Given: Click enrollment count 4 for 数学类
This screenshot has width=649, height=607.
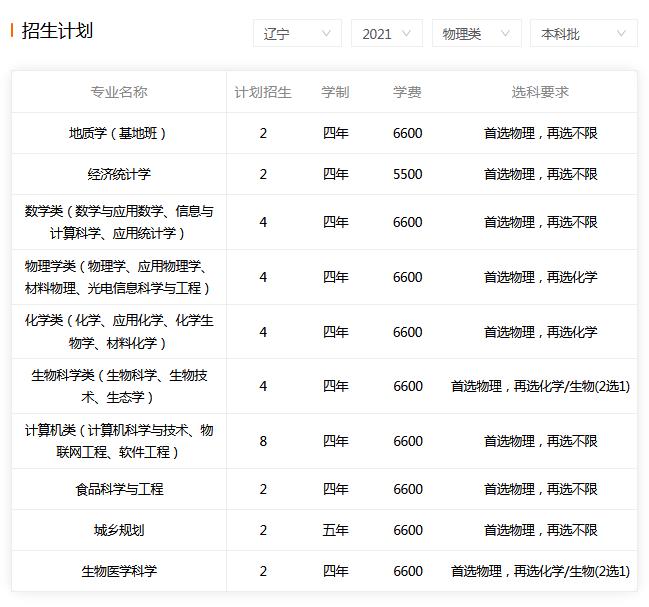Looking at the screenshot, I should 263,222.
